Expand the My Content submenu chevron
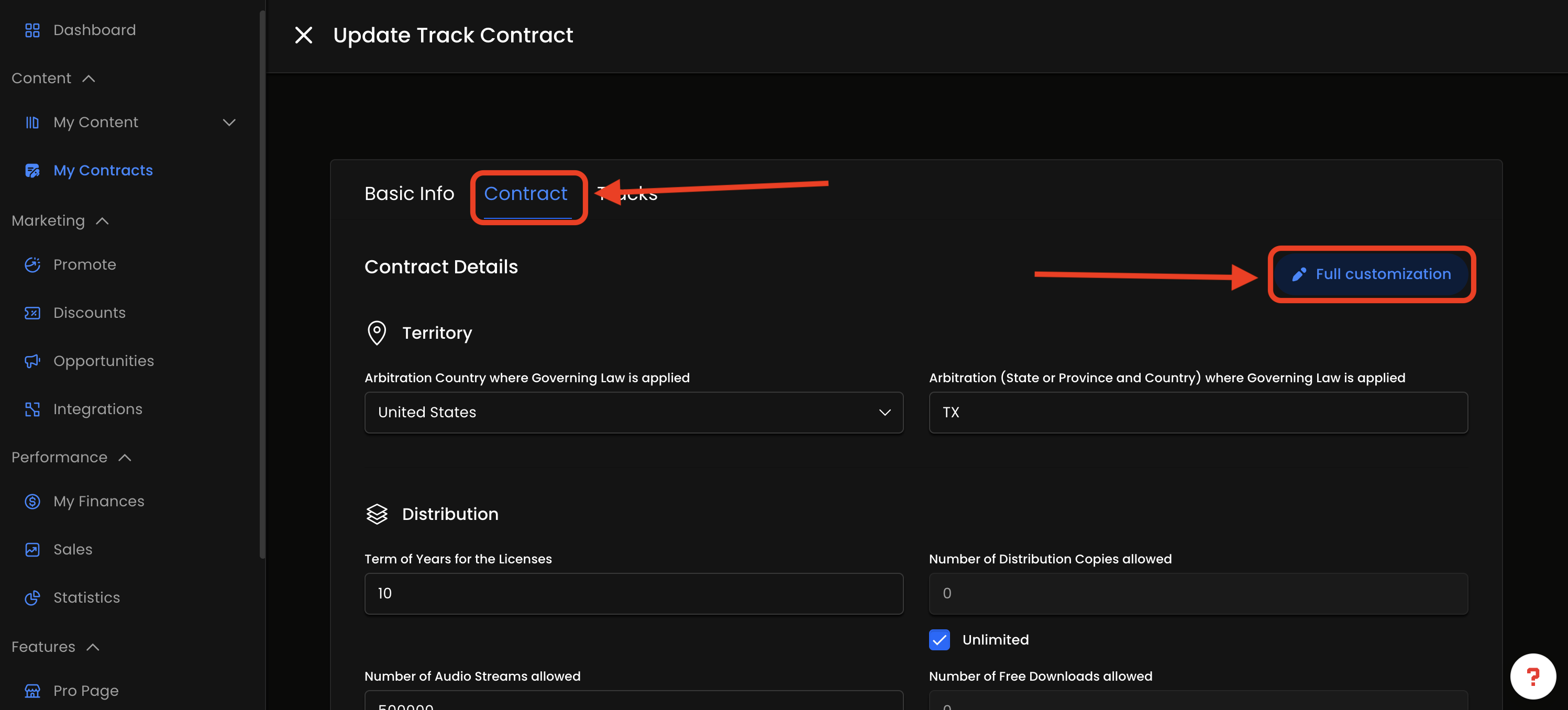 (x=229, y=123)
